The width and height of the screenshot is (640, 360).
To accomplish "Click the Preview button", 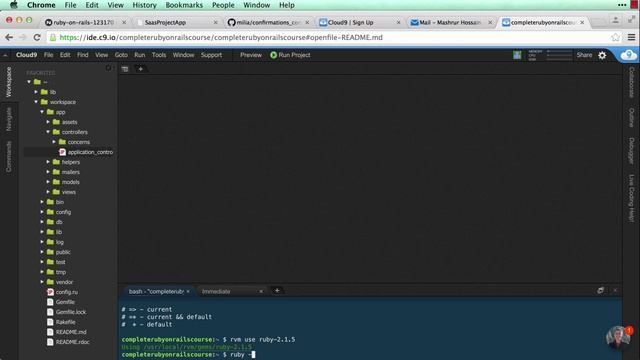I will point(251,55).
